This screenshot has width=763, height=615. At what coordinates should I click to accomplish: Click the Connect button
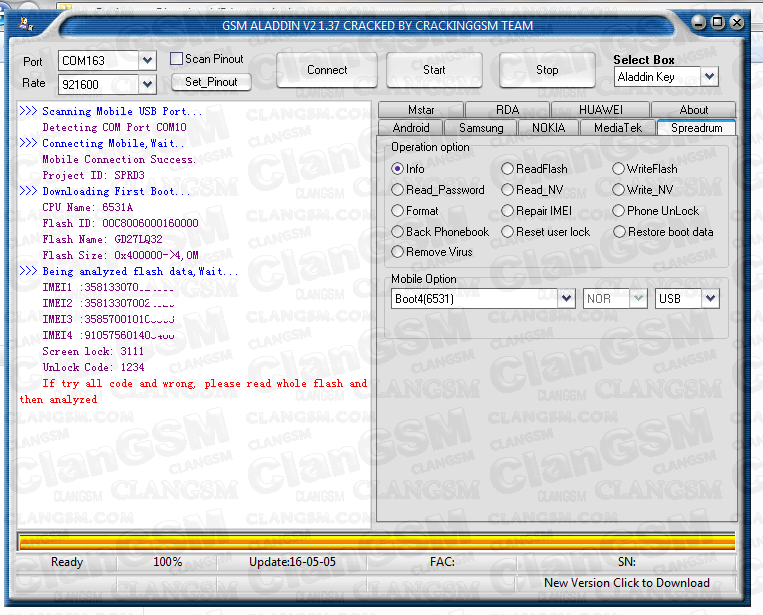[x=327, y=70]
